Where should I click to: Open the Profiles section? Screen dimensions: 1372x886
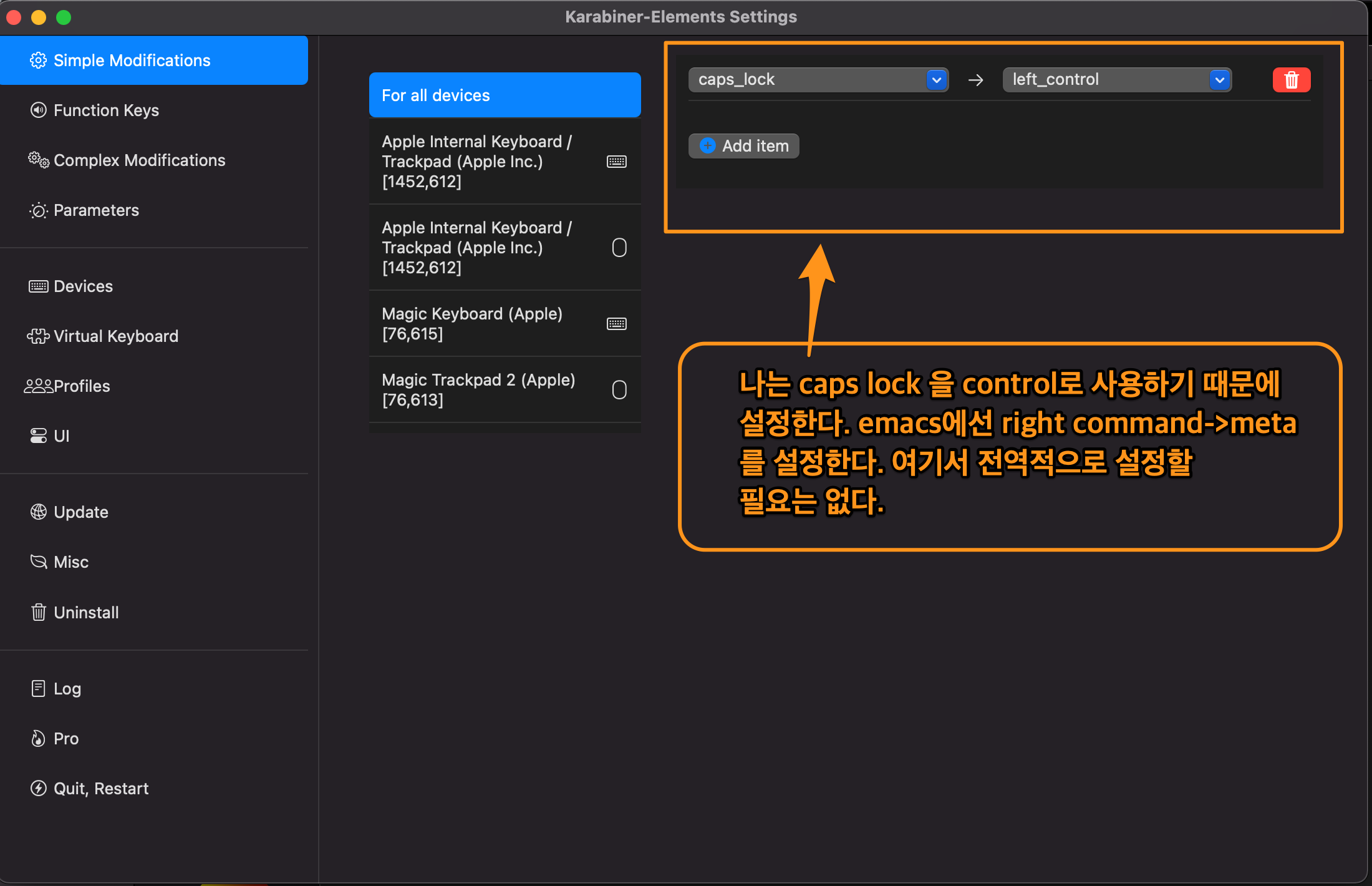tap(81, 386)
